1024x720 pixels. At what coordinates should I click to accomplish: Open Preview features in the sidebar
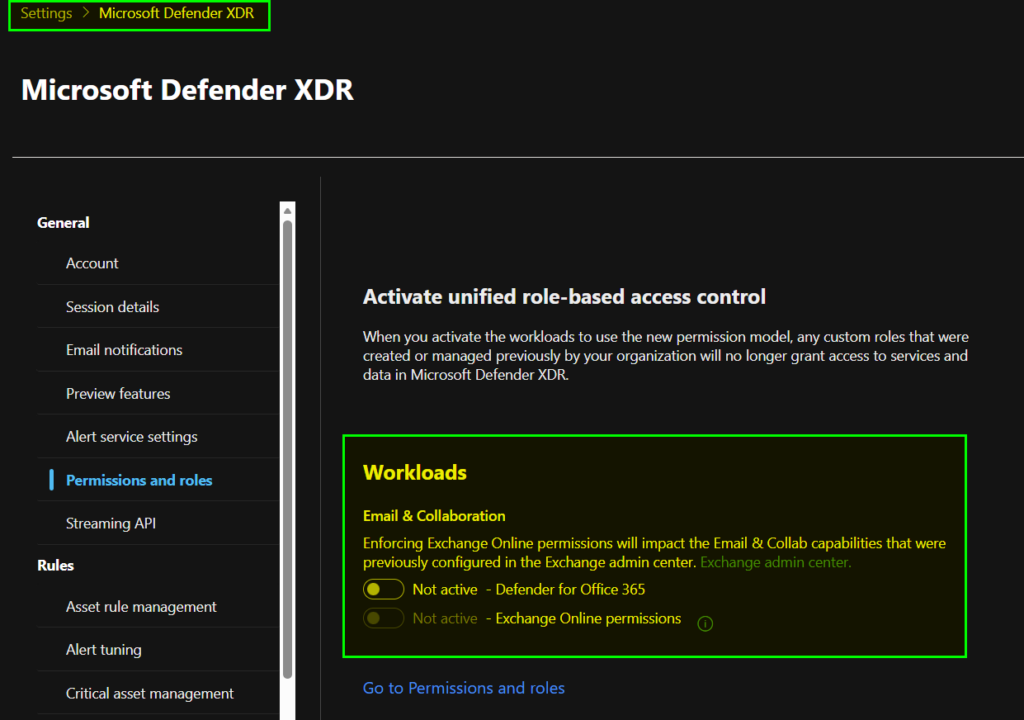pos(118,393)
